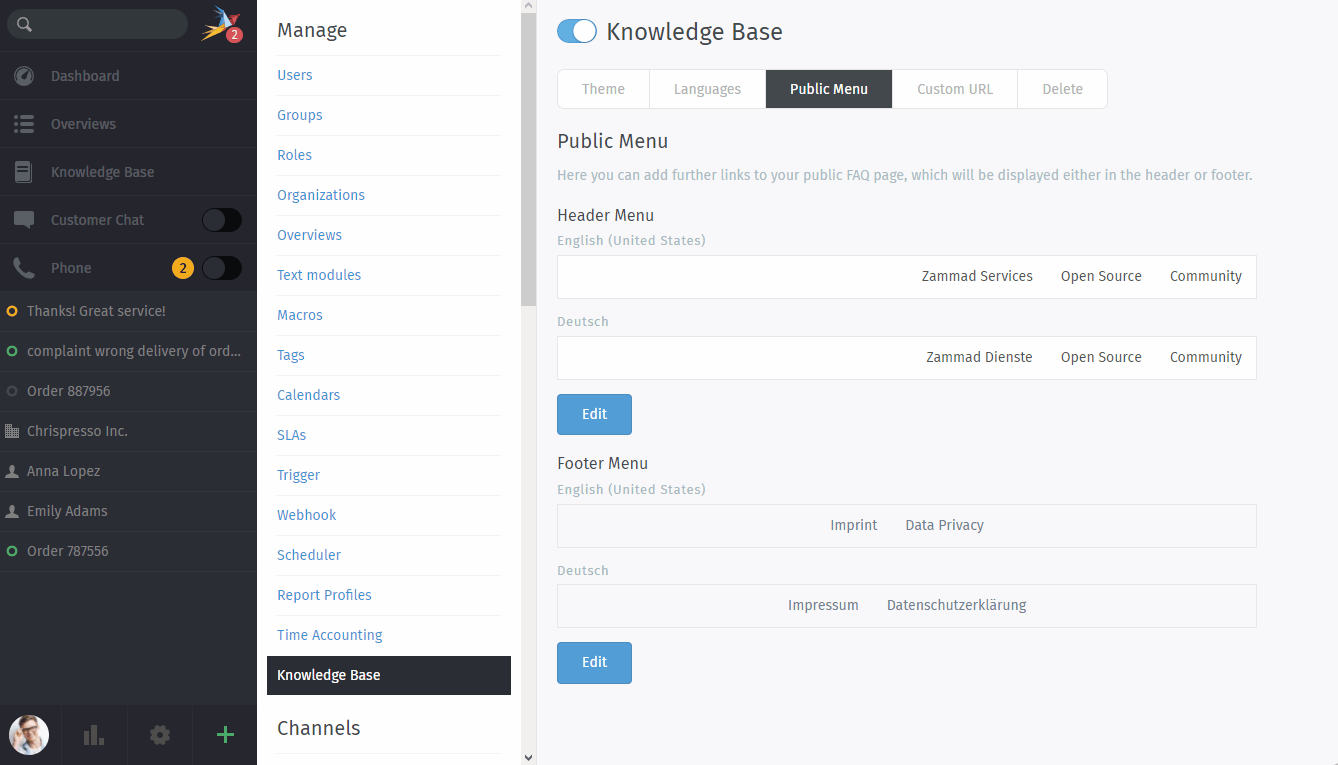Viewport: 1338px width, 765px height.
Task: Click Community in English header menu
Action: 1206,276
